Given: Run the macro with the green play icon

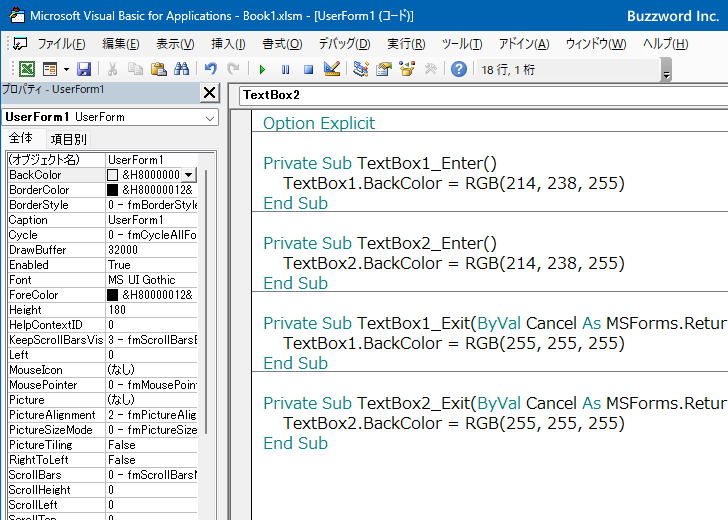Looking at the screenshot, I should click(262, 70).
